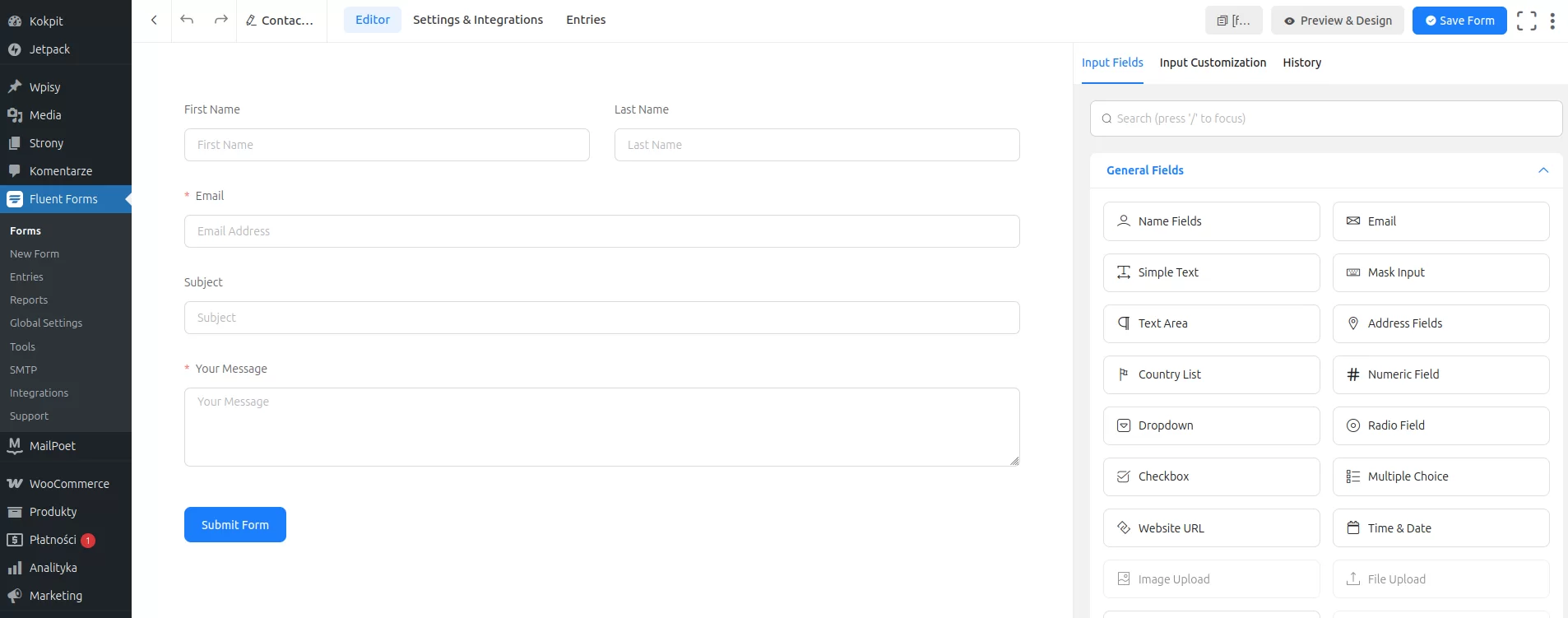Open Global Settings submenu
1568x618 pixels.
[x=46, y=323]
